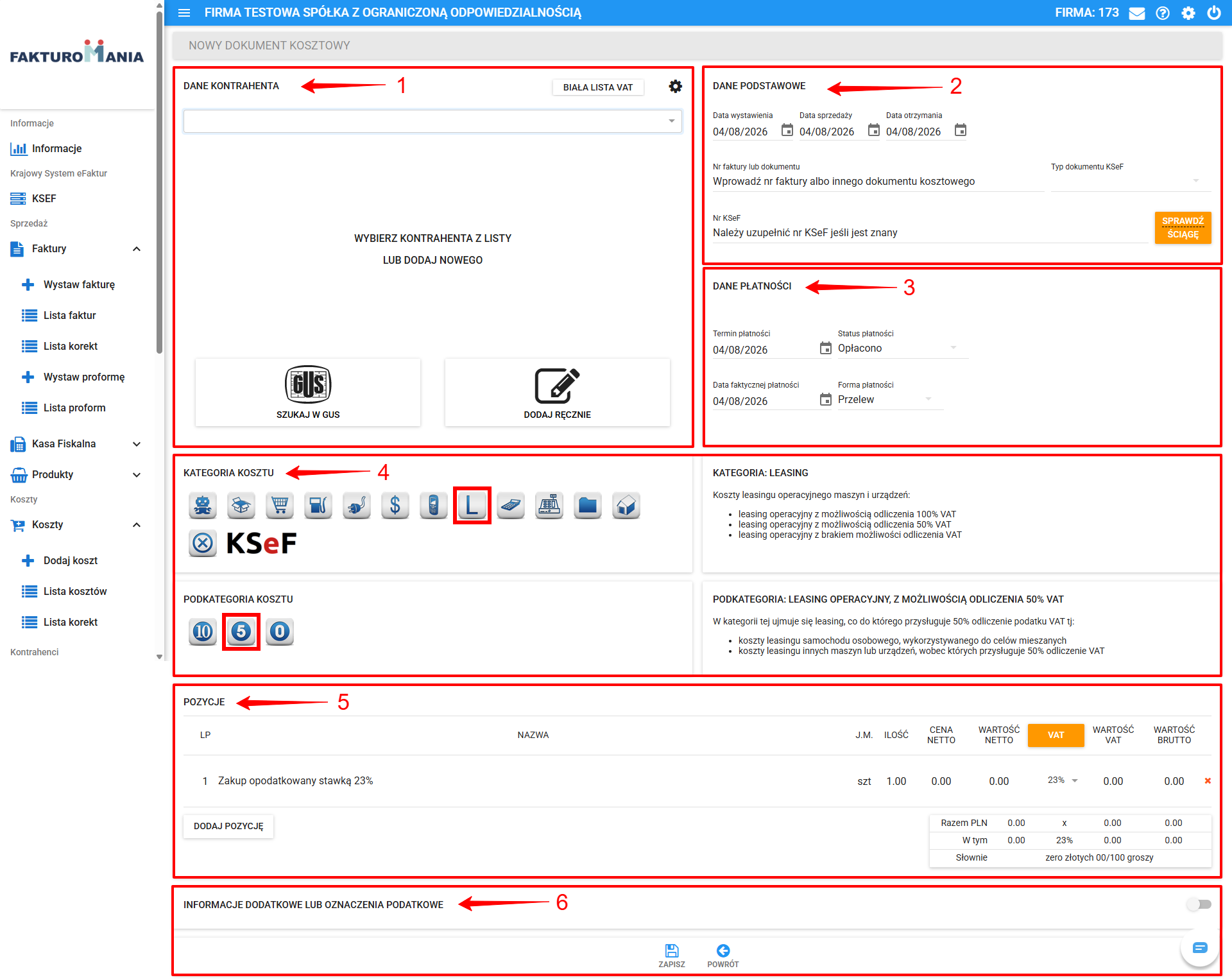Select the dollar sign cost category

pos(395,506)
